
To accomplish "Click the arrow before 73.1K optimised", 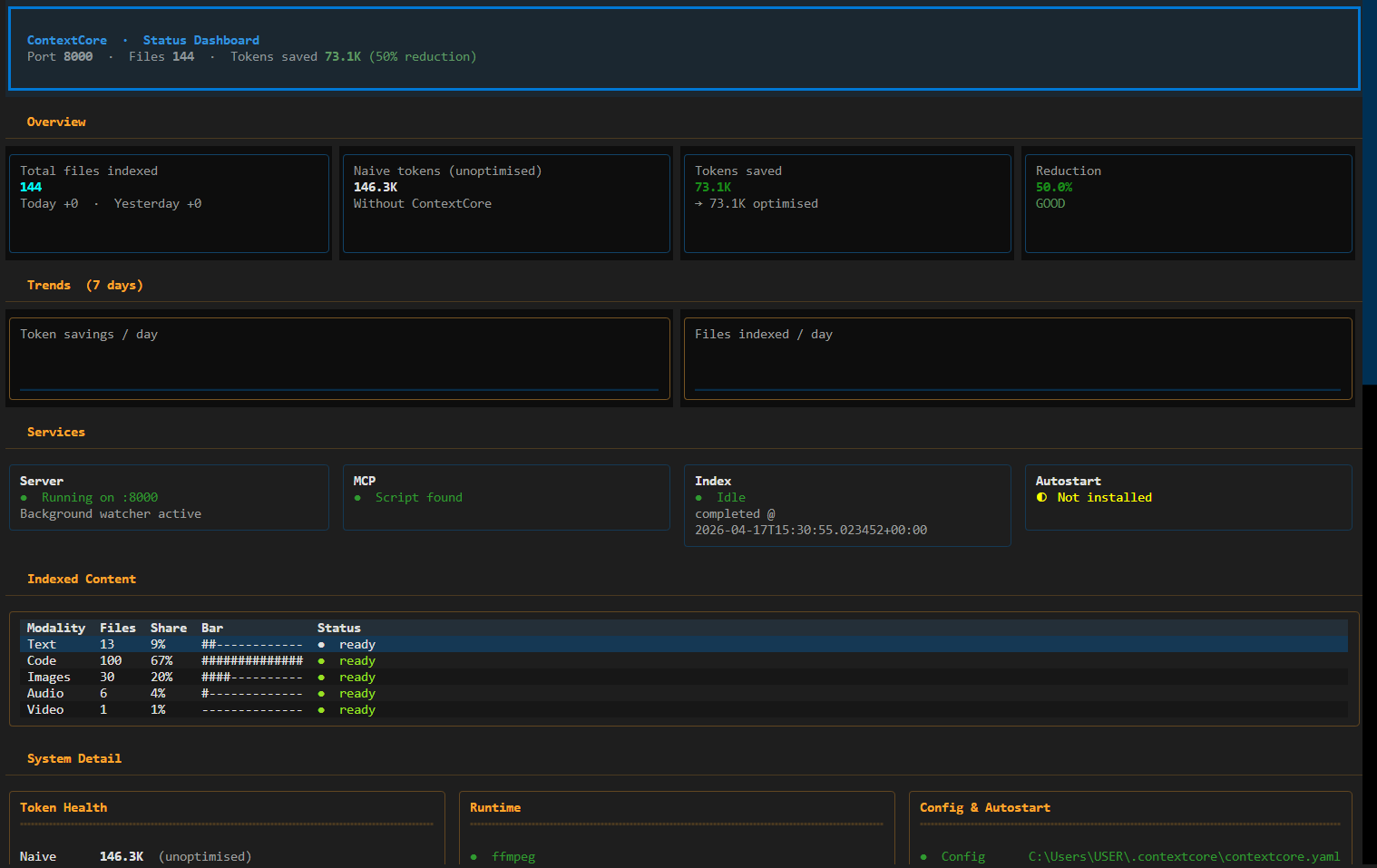I will (698, 204).
